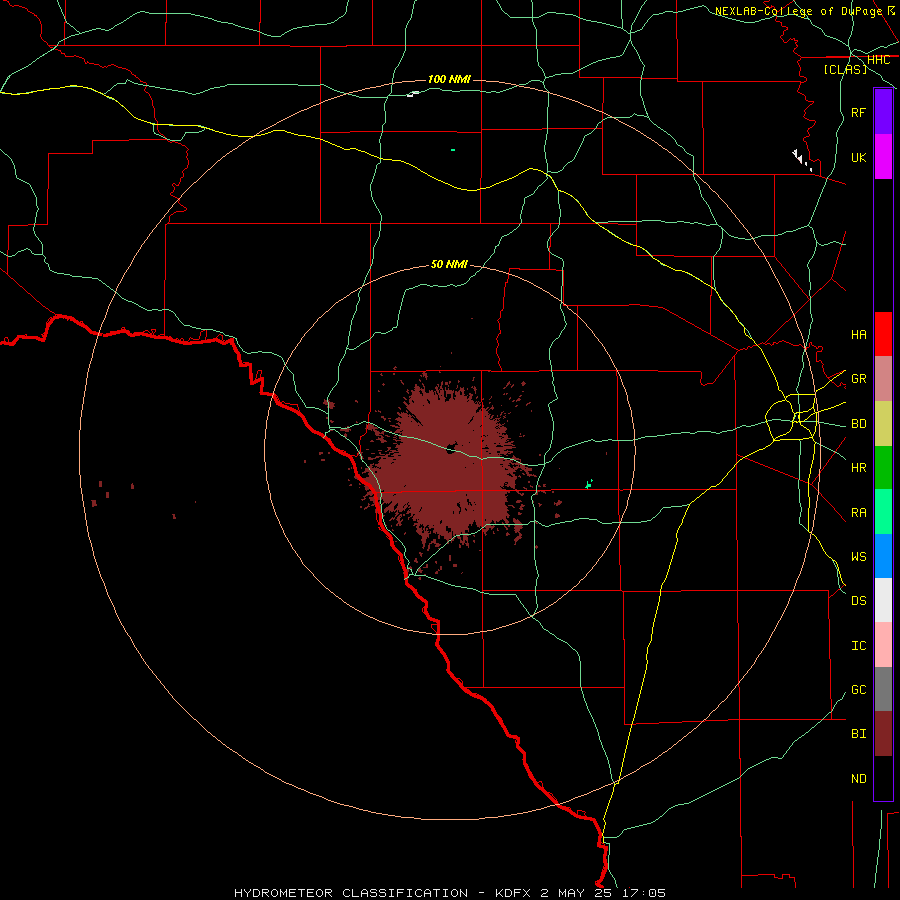Click the HR legend label
900x900 pixels.
[x=858, y=468]
